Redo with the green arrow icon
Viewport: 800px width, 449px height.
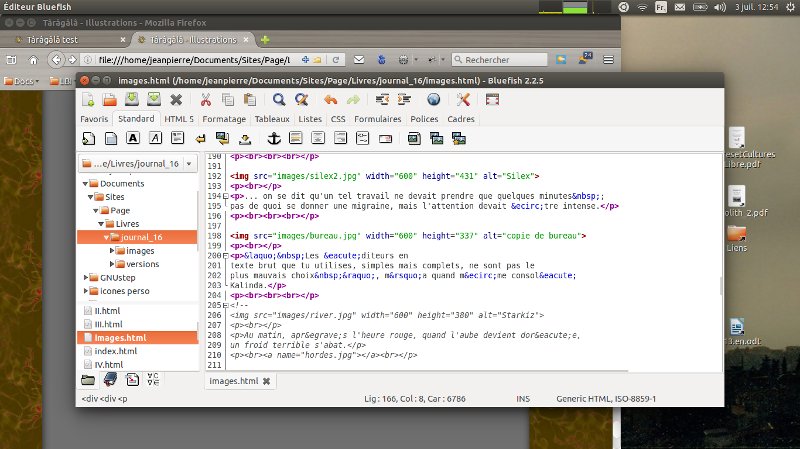(353, 99)
